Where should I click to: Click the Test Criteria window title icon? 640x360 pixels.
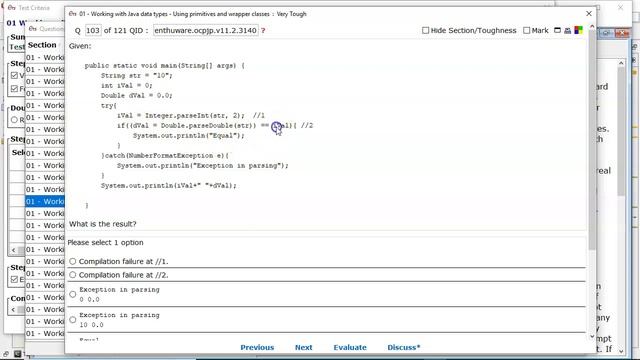[x=11, y=8]
